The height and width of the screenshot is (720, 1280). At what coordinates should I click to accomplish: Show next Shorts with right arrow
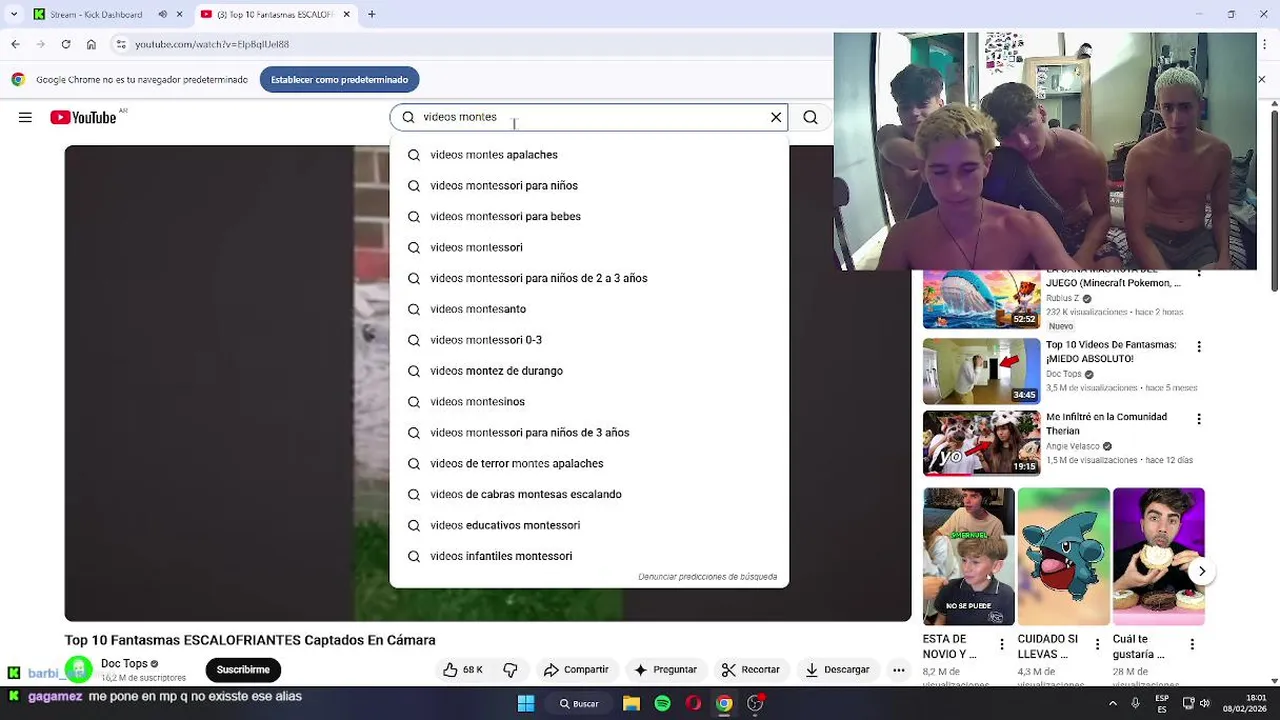click(x=1202, y=571)
